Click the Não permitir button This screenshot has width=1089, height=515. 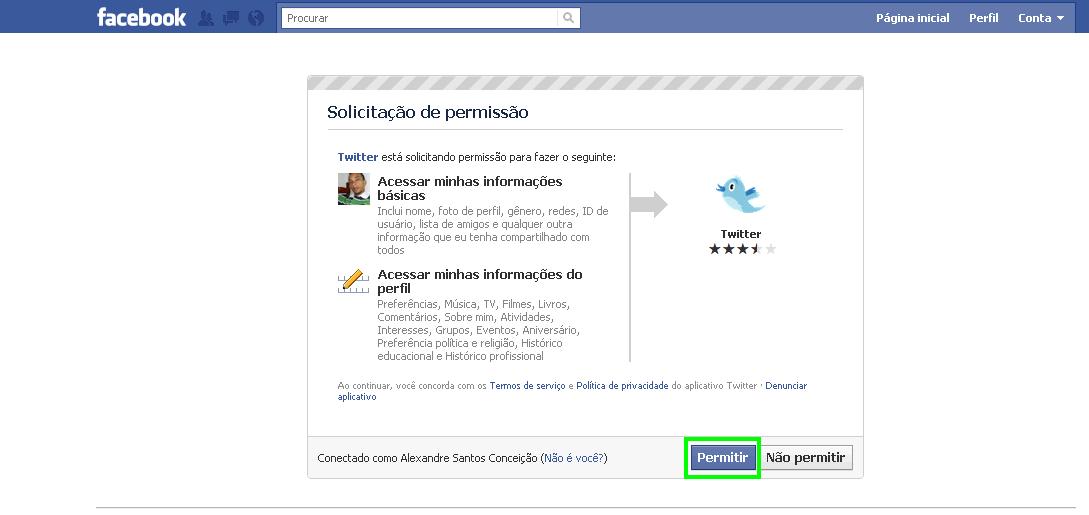point(806,457)
